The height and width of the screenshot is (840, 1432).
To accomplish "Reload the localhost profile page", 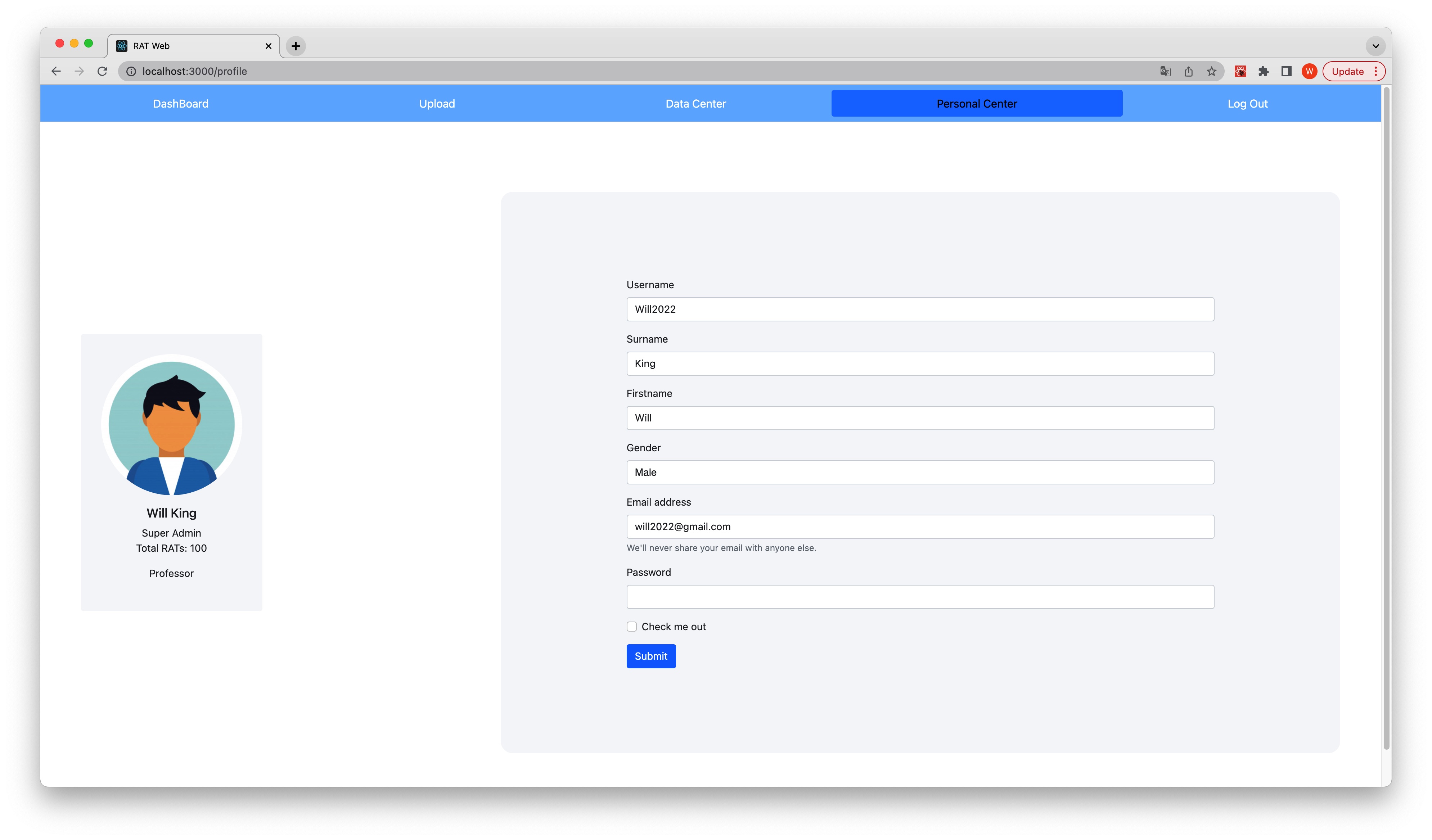I will pos(102,71).
